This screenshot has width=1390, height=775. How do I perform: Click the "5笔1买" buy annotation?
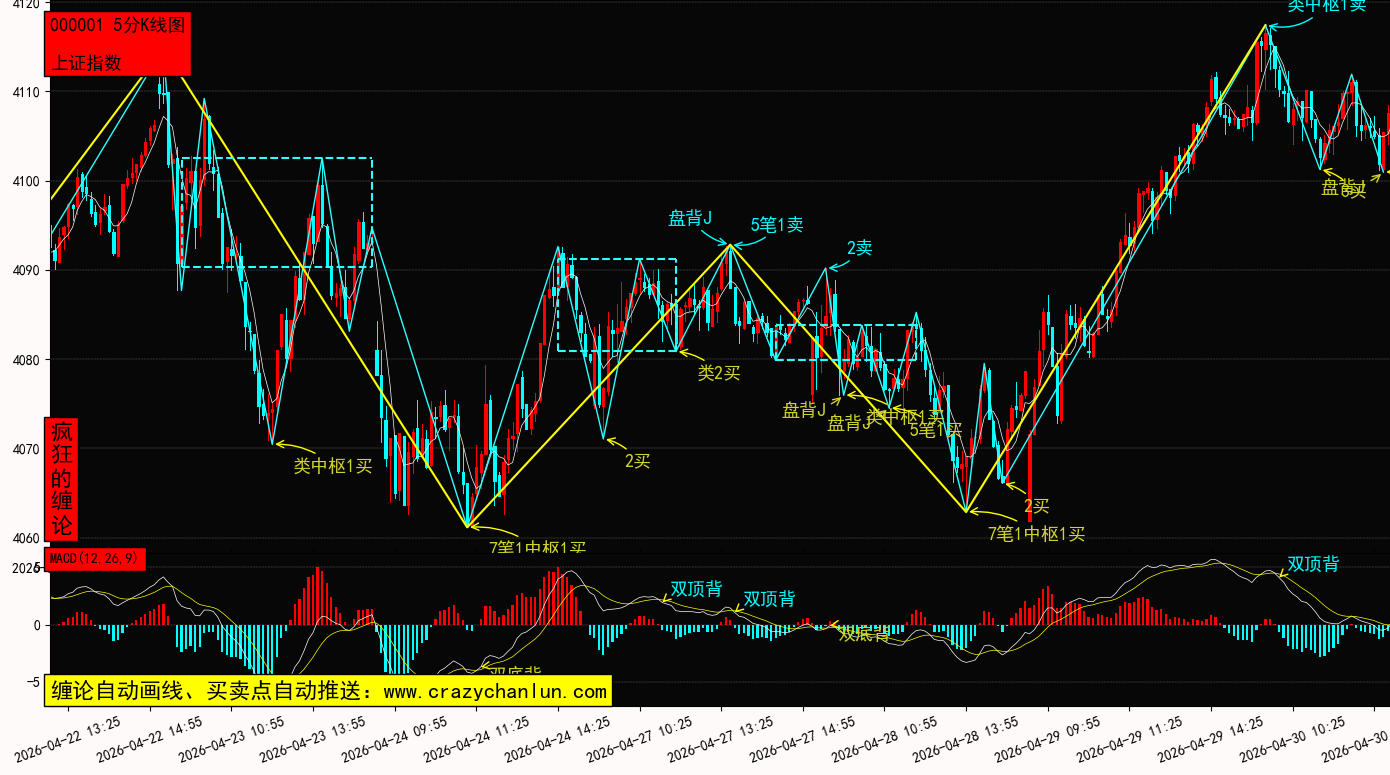[934, 430]
